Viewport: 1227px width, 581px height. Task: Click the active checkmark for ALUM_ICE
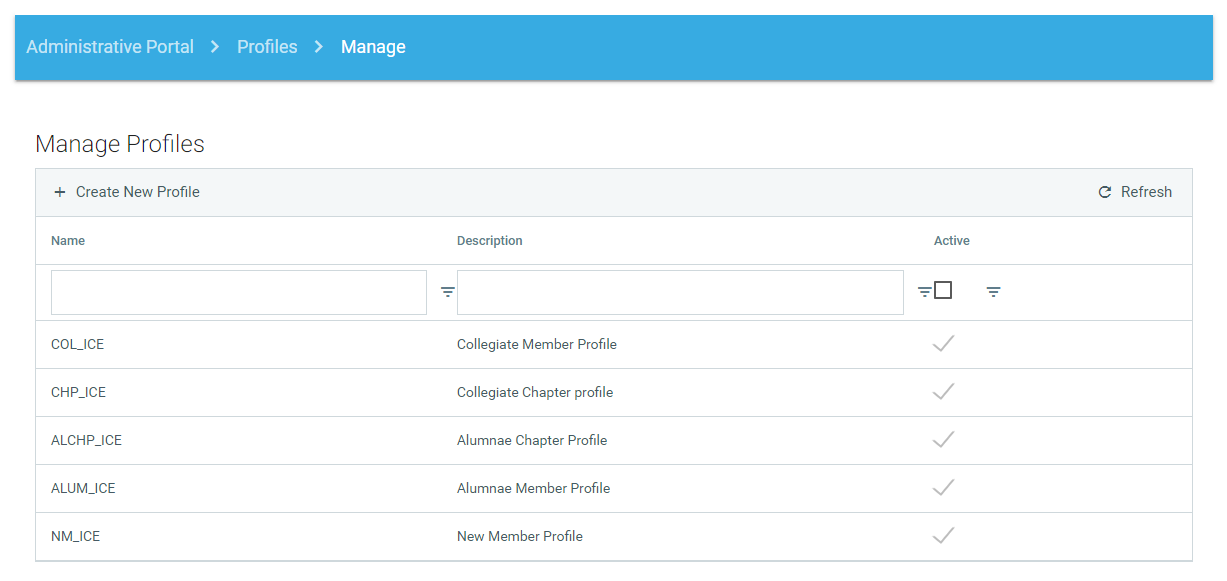943,488
